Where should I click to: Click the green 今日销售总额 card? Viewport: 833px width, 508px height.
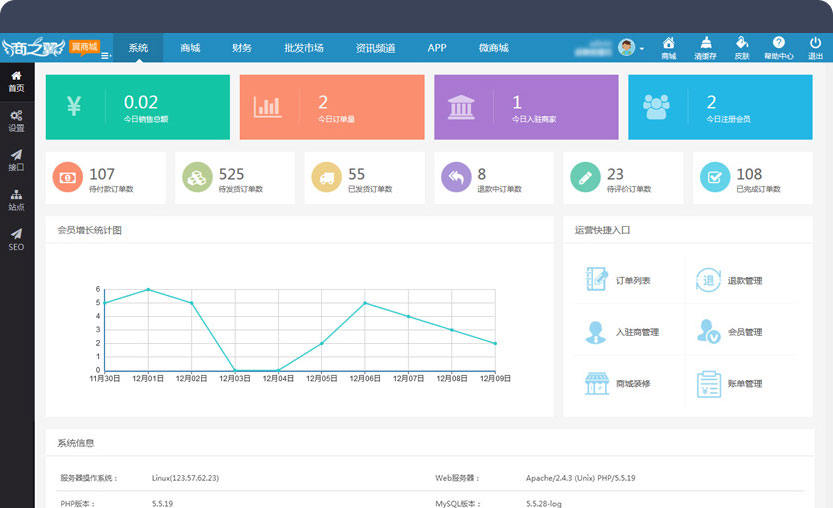(137, 107)
